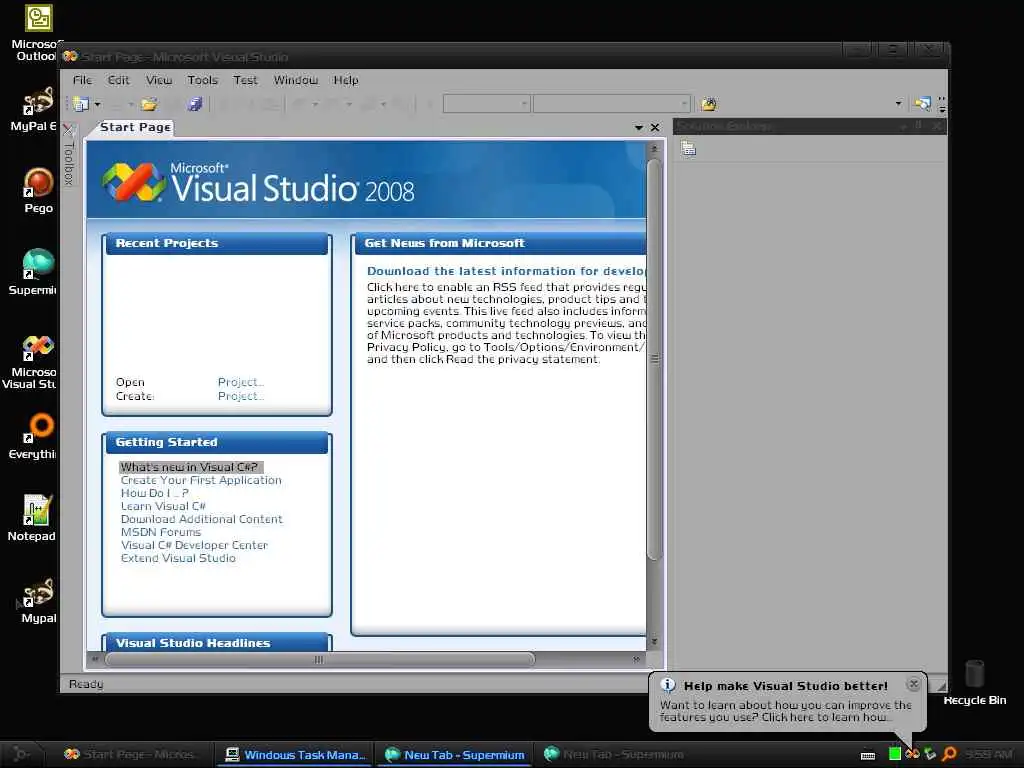This screenshot has width=1024, height=768.
Task: Select the Pego desktop icon
Action: pyautogui.click(x=38, y=190)
